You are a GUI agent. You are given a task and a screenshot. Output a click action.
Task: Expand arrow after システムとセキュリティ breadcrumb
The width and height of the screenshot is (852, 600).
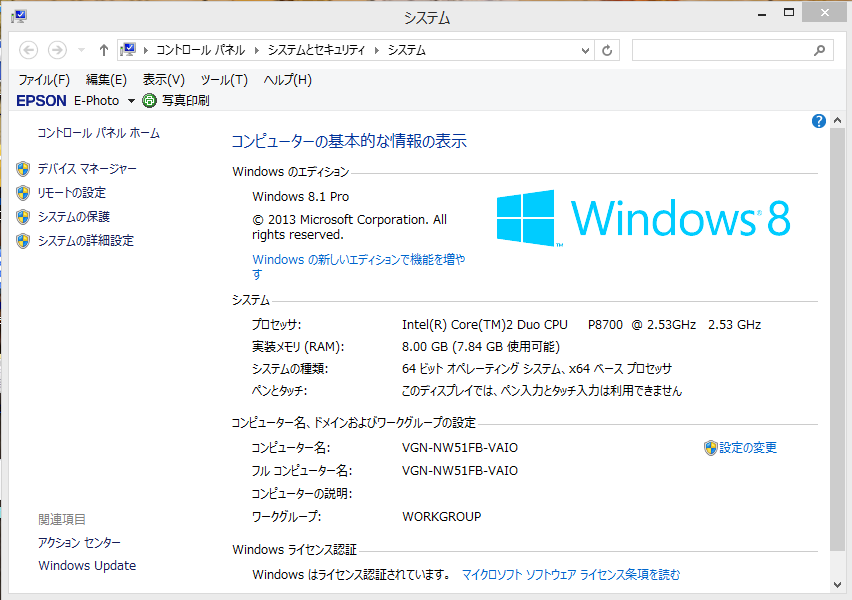coord(376,51)
